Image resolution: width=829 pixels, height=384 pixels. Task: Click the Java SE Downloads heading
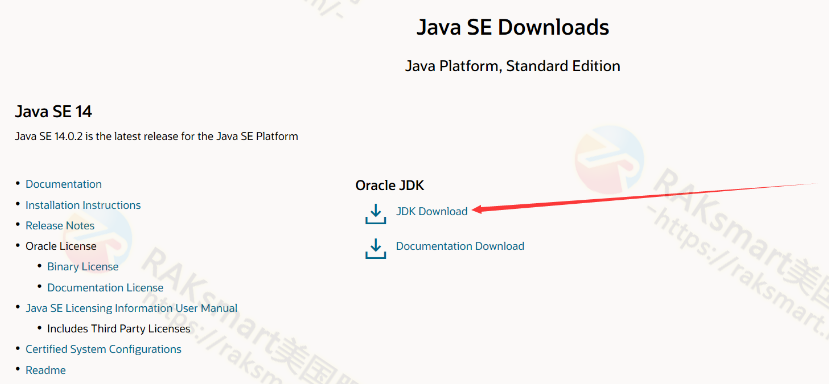point(512,27)
